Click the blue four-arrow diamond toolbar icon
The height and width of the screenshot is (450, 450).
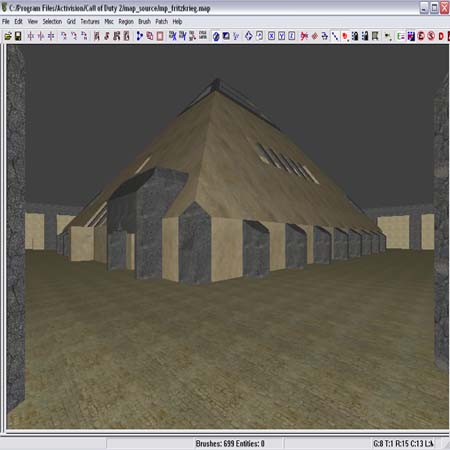[249, 36]
